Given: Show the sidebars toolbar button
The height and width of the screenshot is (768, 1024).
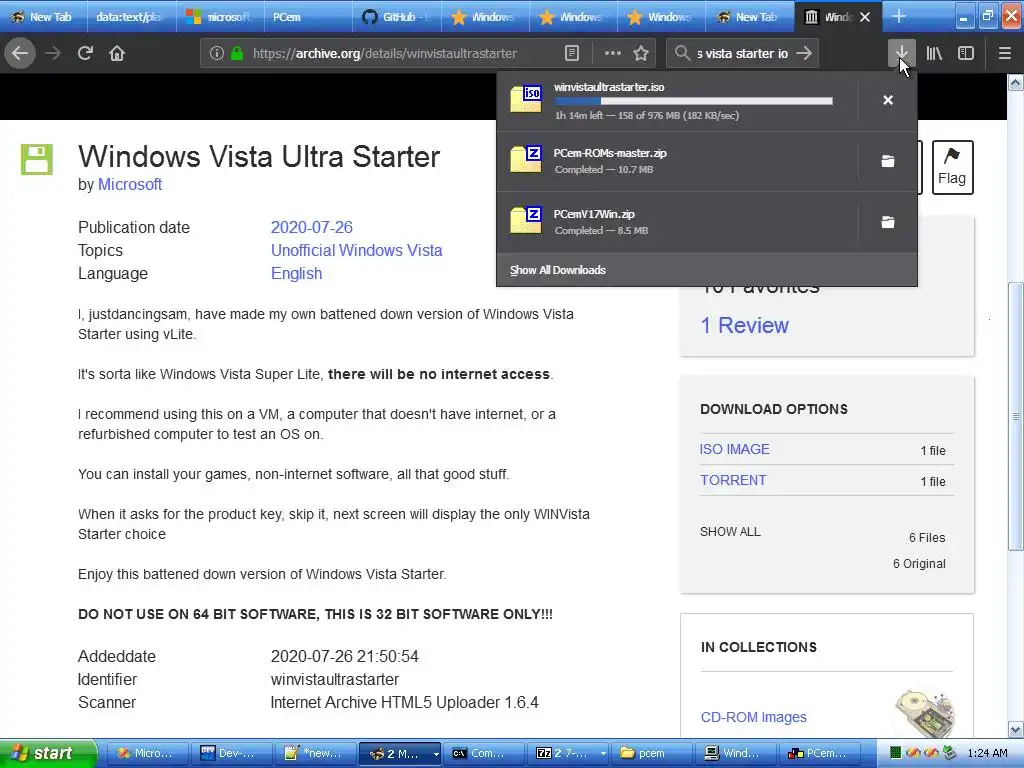Looking at the screenshot, I should click(966, 54).
